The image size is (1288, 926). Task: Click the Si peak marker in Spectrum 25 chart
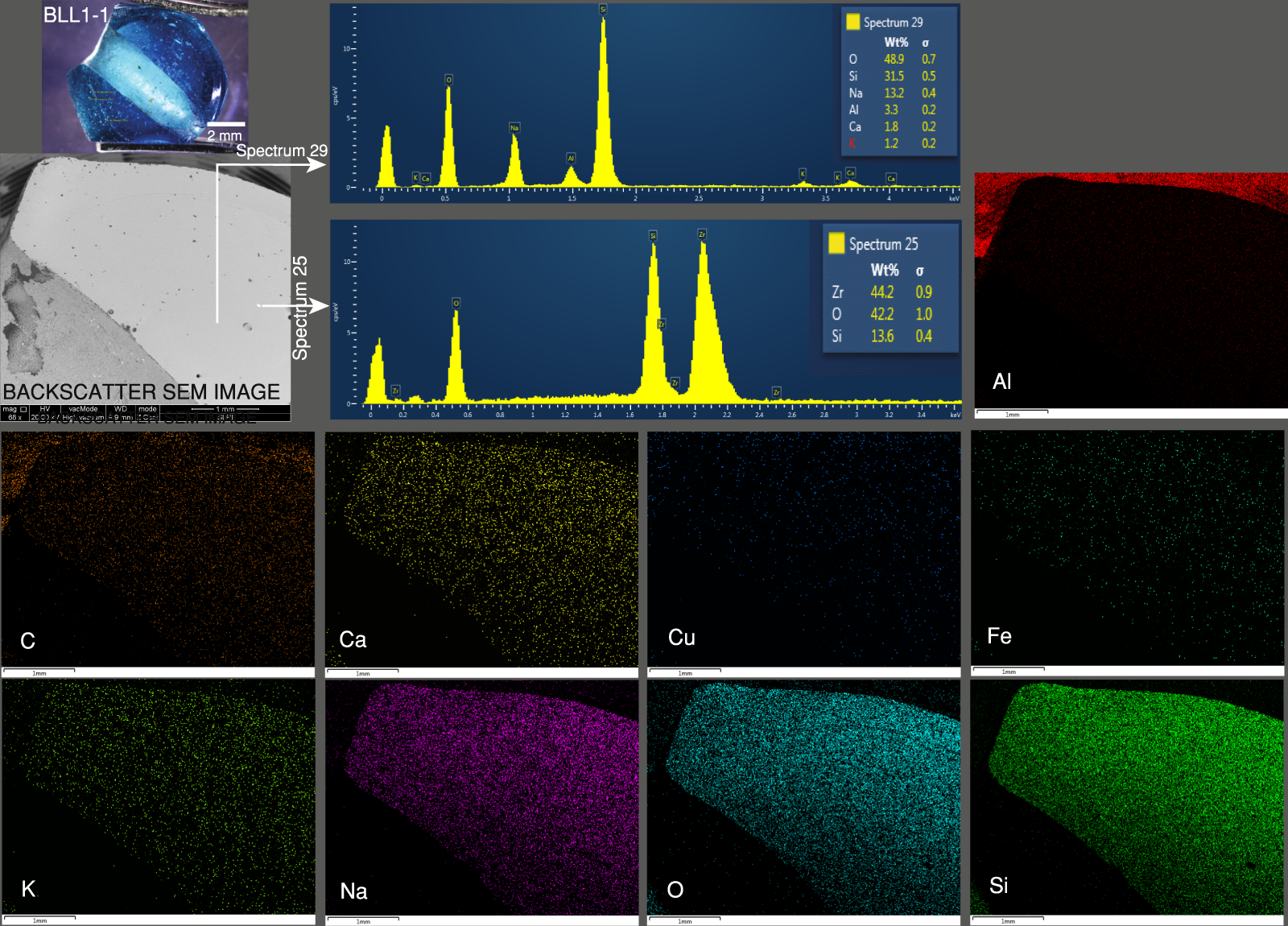tap(653, 235)
